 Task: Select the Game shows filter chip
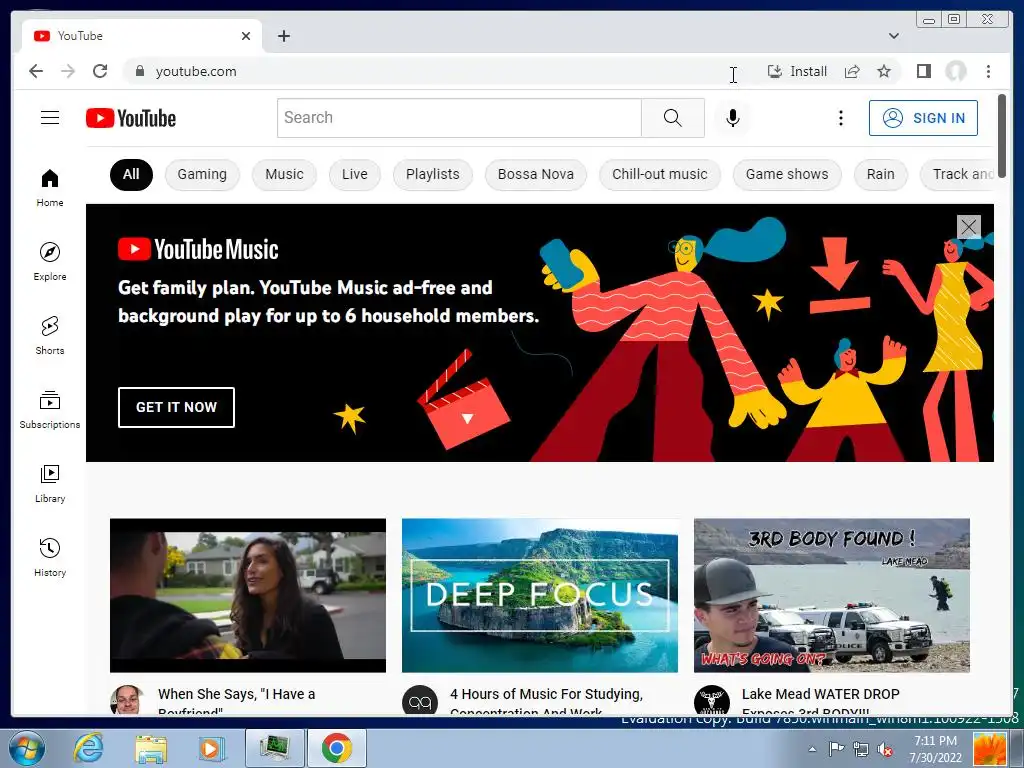[787, 174]
